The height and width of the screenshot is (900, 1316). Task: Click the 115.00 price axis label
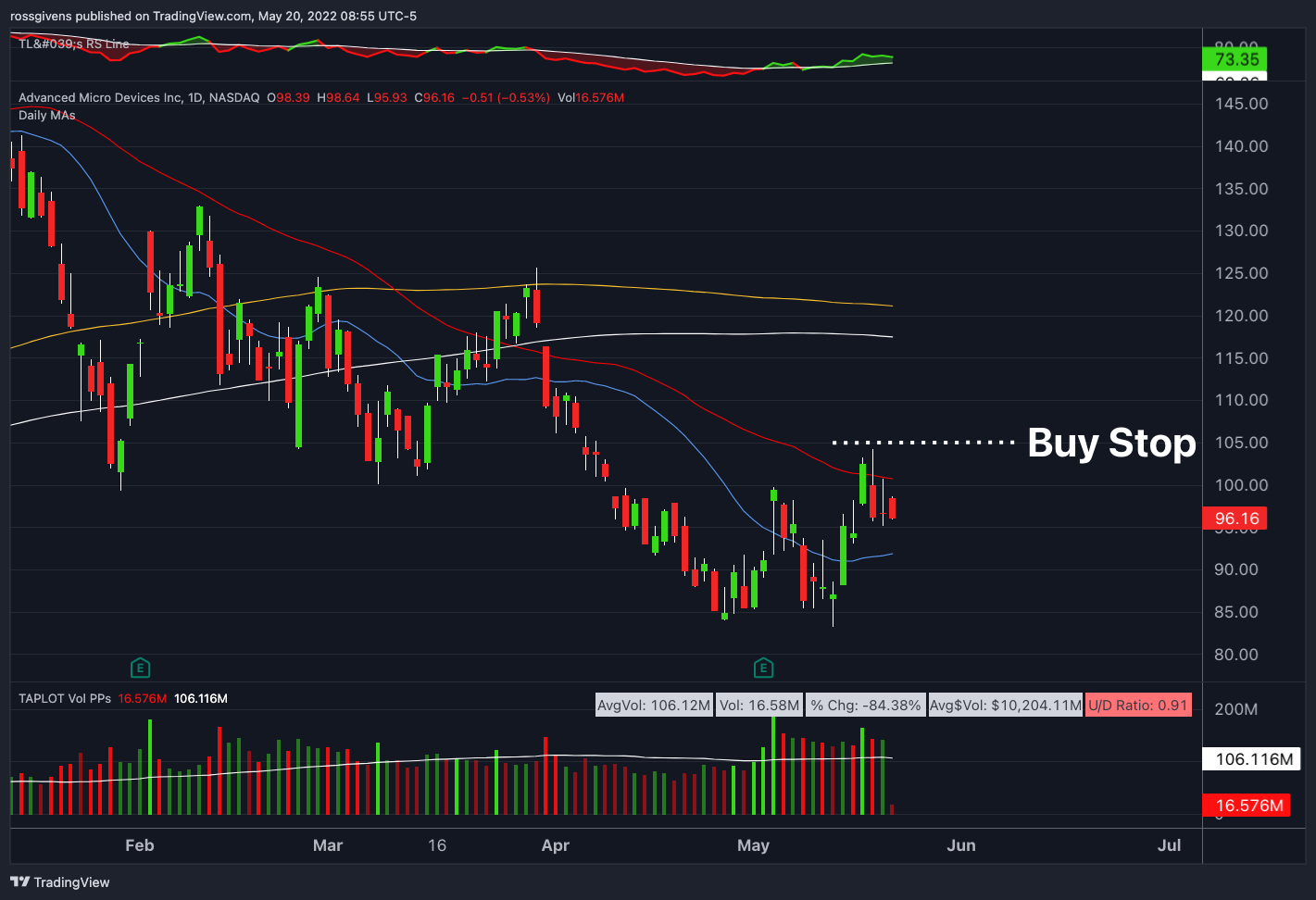pyautogui.click(x=1242, y=358)
